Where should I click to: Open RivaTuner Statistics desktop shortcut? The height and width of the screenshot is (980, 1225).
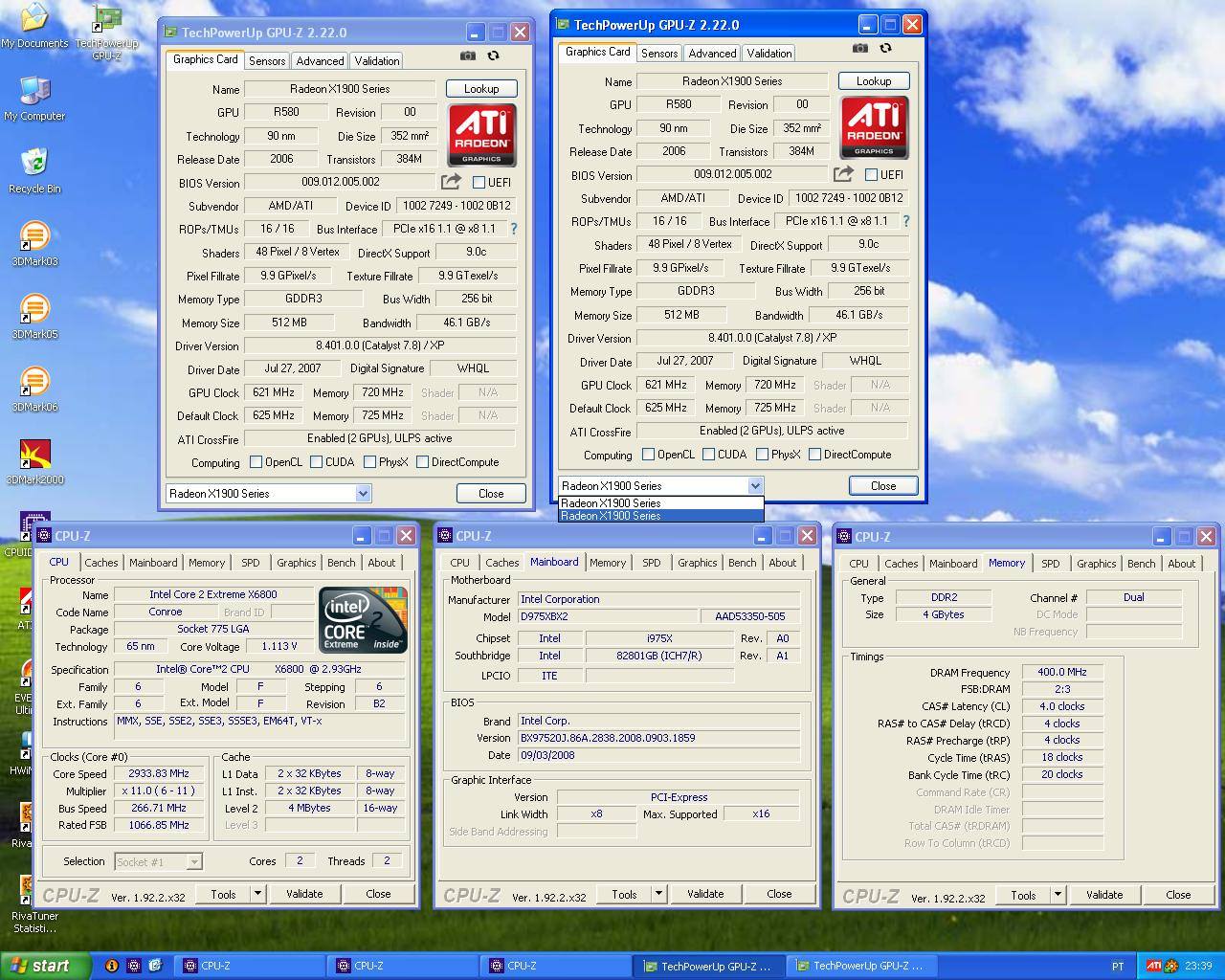pos(34,904)
